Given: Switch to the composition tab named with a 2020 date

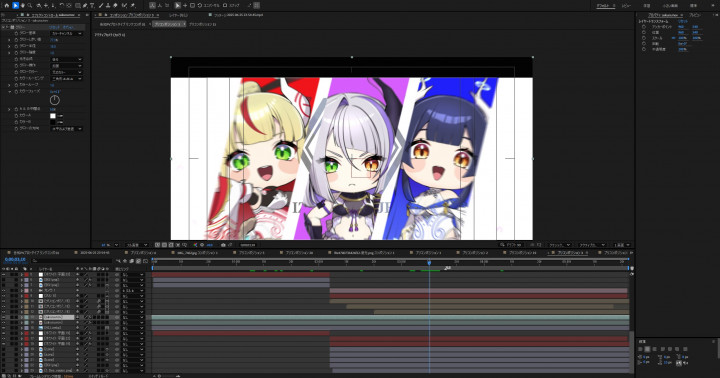Looking at the screenshot, I should [x=95, y=253].
